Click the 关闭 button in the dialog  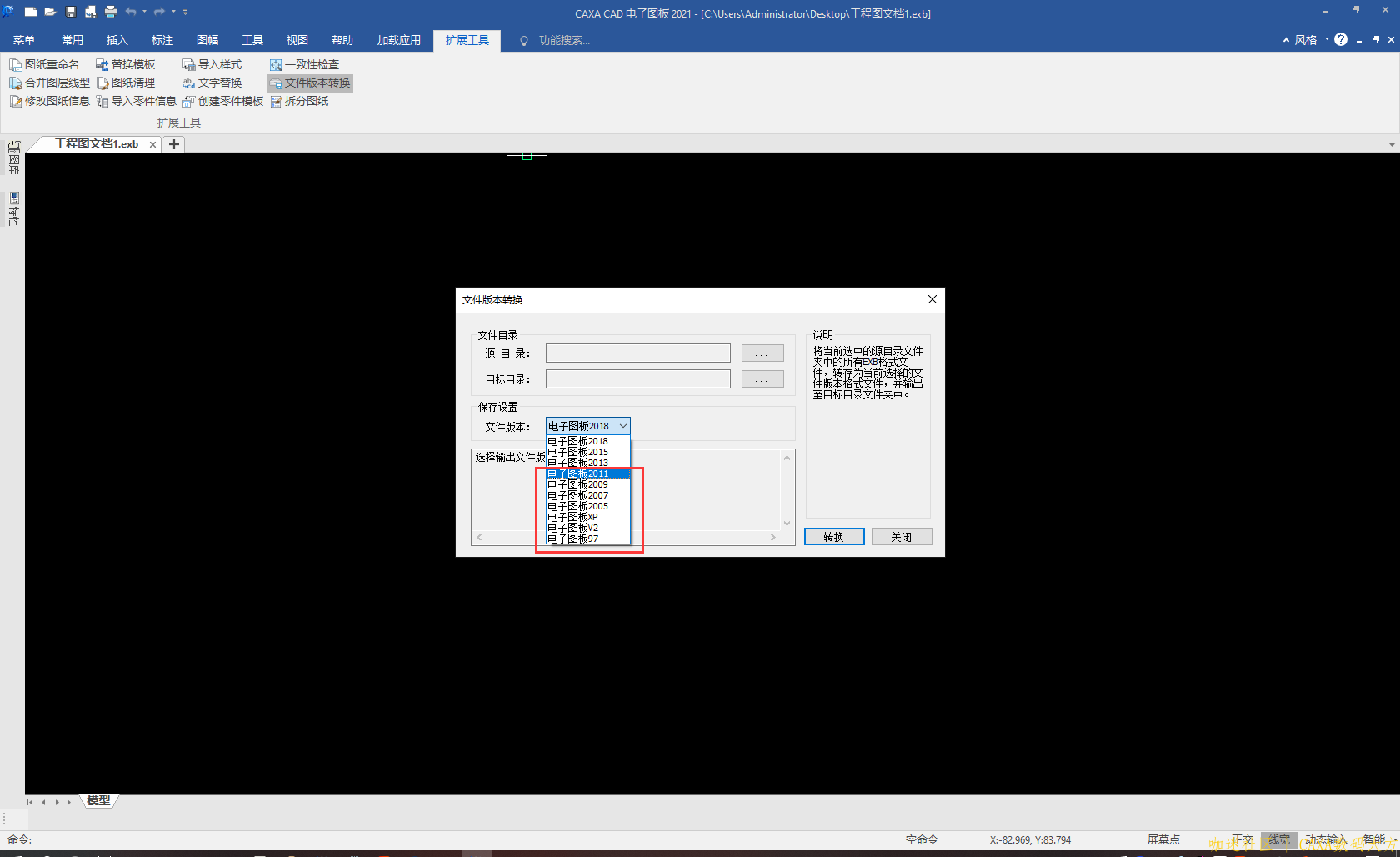[902, 537]
